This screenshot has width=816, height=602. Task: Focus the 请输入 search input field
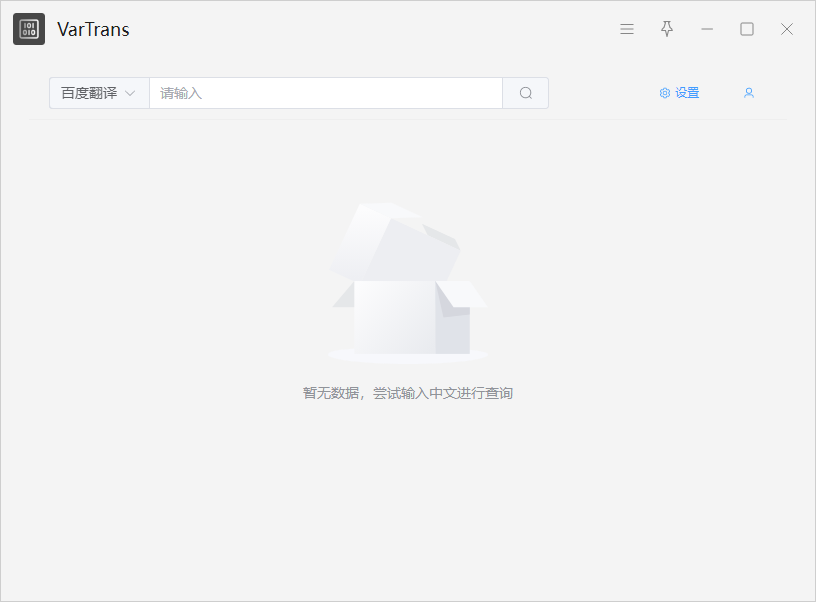coord(325,93)
